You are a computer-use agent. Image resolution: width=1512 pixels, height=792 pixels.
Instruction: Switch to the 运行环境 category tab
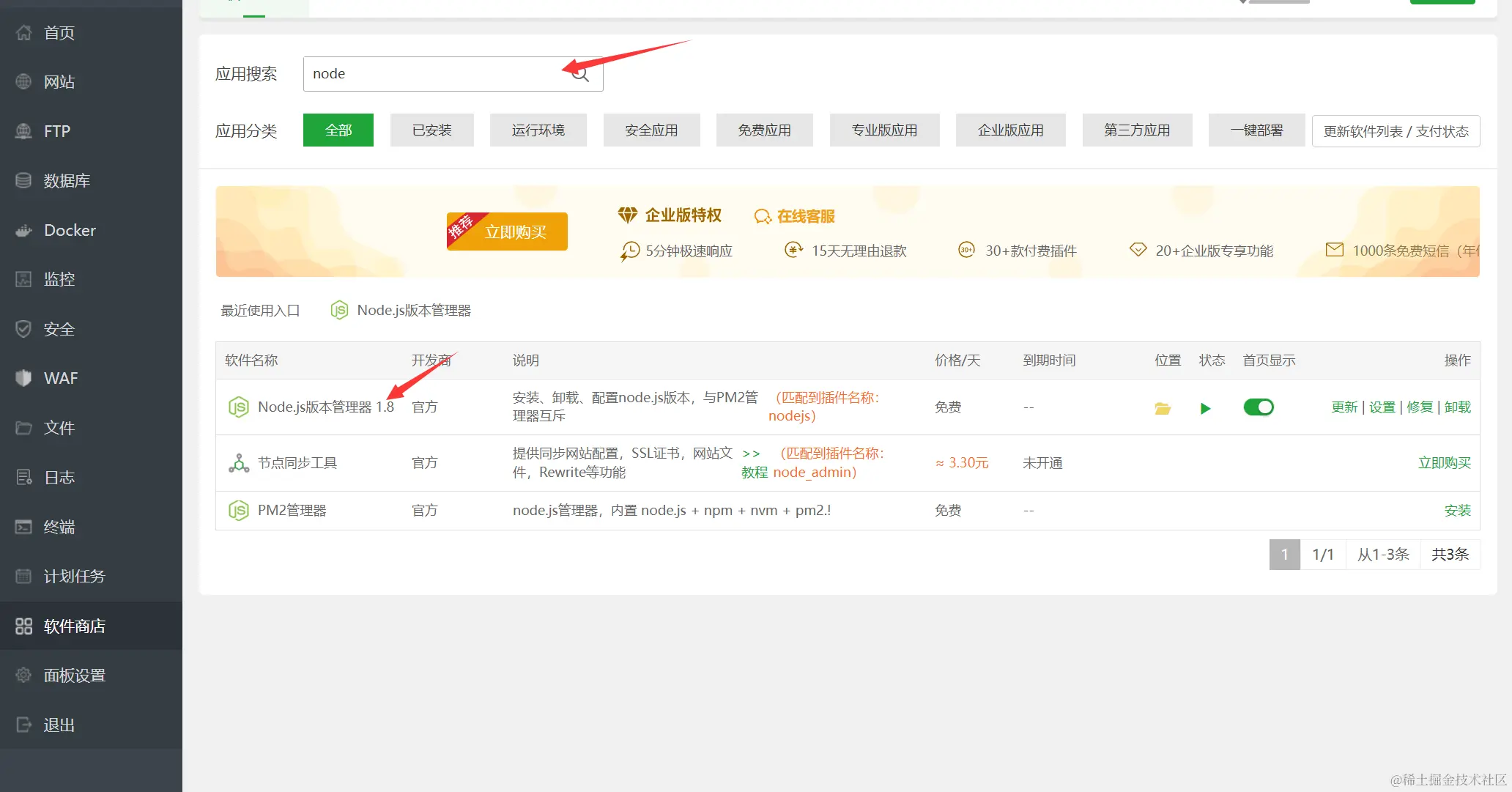[538, 130]
